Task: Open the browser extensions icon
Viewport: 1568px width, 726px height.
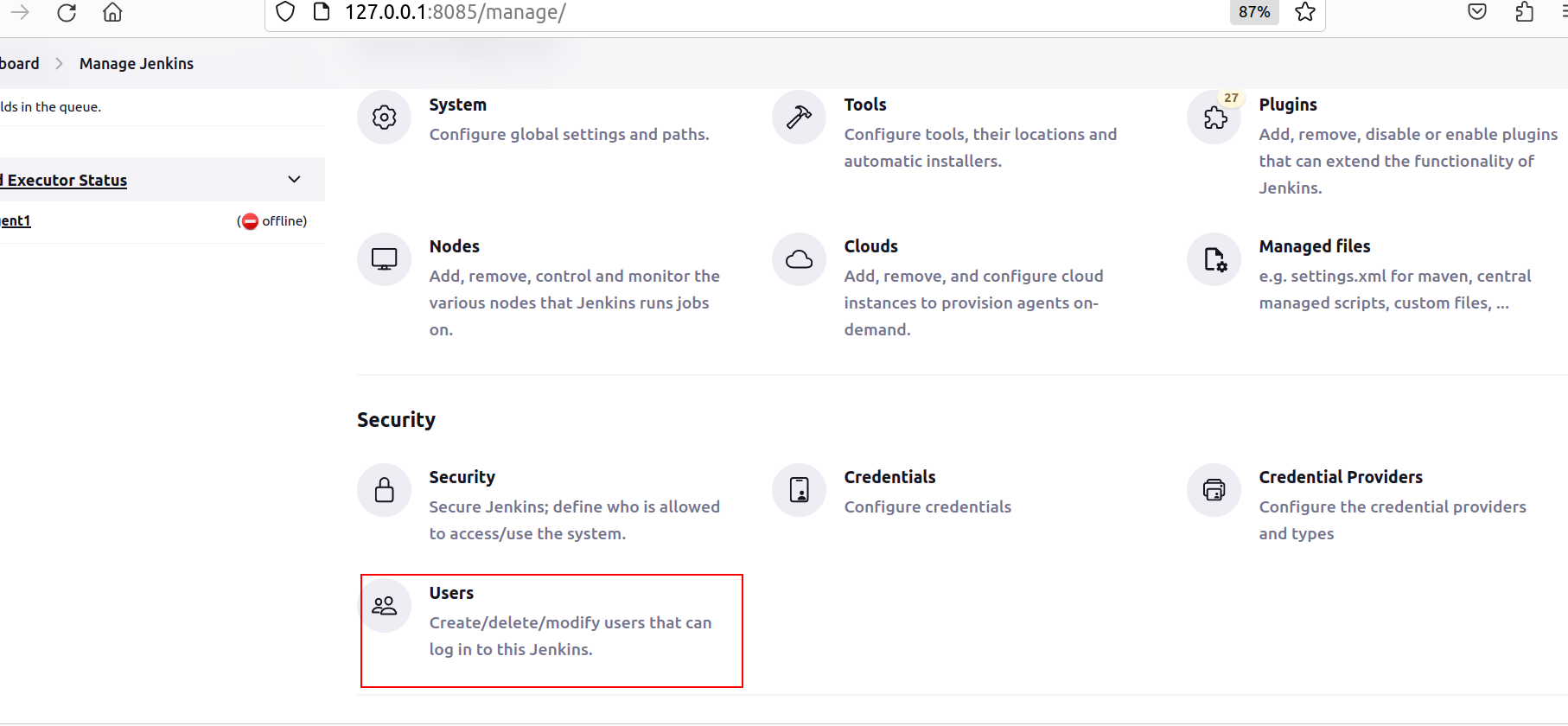Action: [1525, 12]
